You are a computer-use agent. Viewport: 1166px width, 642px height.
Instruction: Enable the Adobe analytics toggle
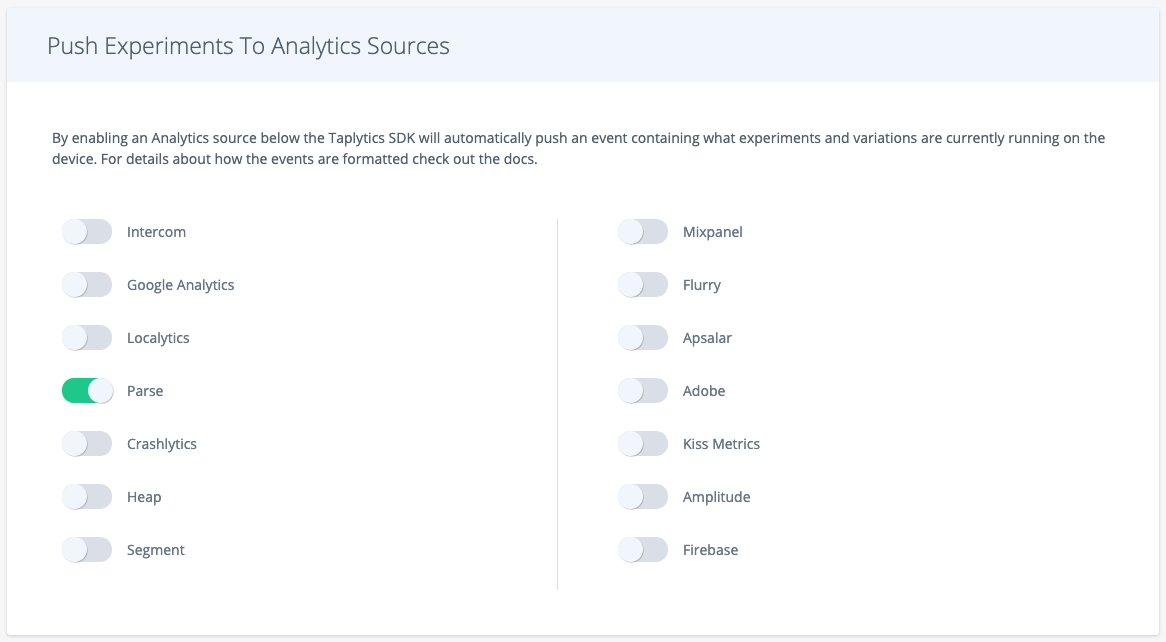pyautogui.click(x=643, y=391)
